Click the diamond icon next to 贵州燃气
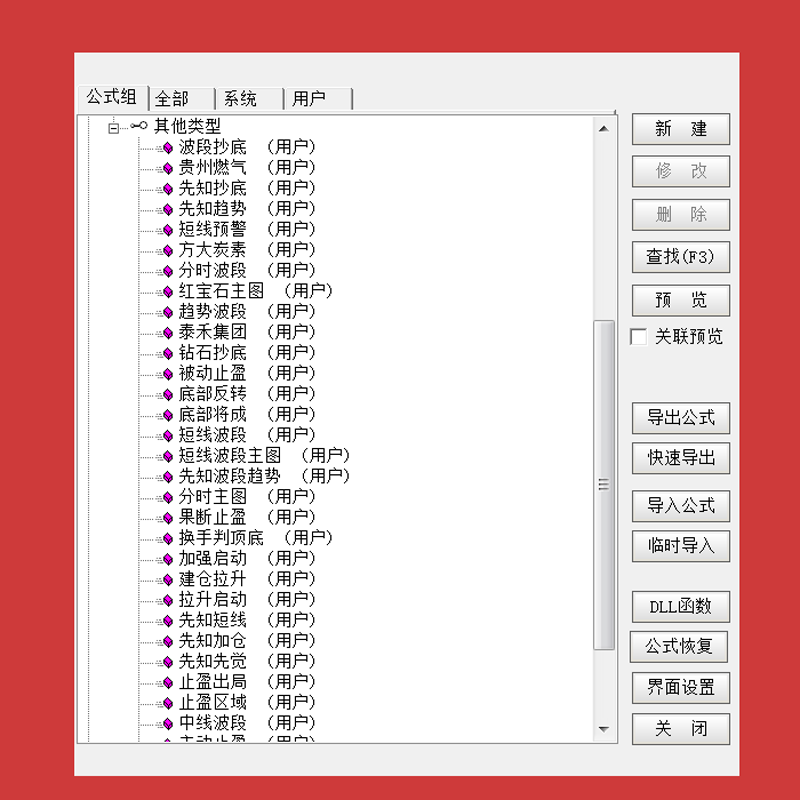This screenshot has width=800, height=800. point(167,168)
